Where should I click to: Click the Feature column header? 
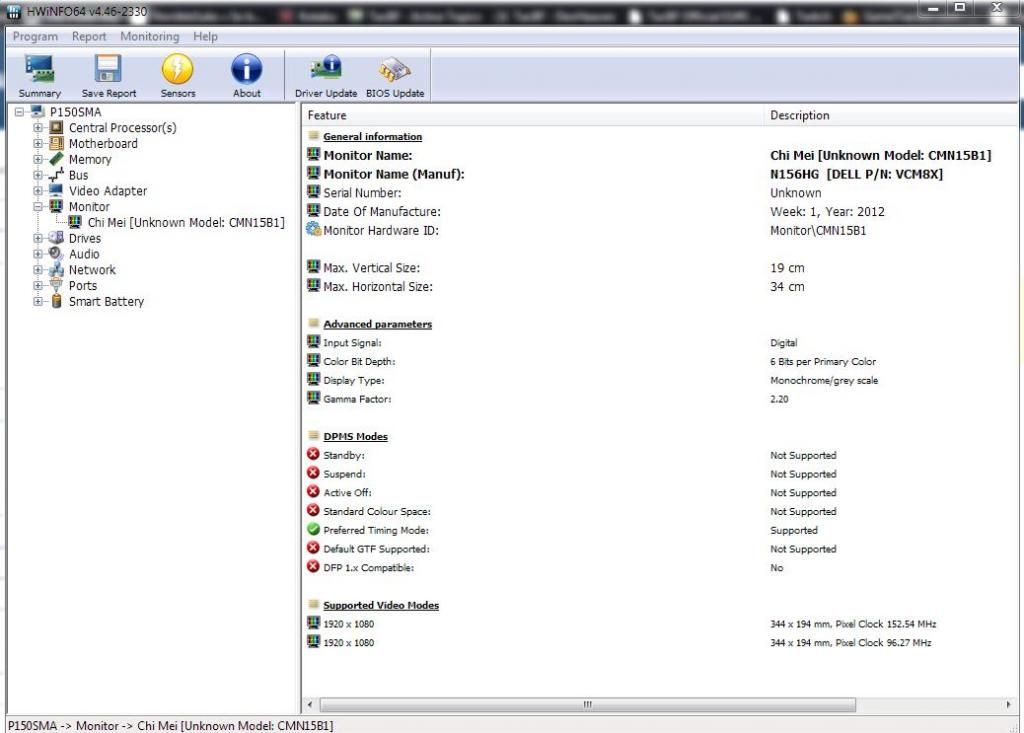click(x=532, y=115)
